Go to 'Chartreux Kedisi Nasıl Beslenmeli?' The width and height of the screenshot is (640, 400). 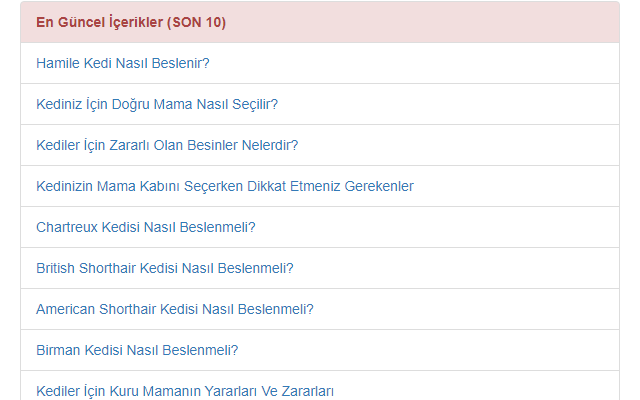146,227
